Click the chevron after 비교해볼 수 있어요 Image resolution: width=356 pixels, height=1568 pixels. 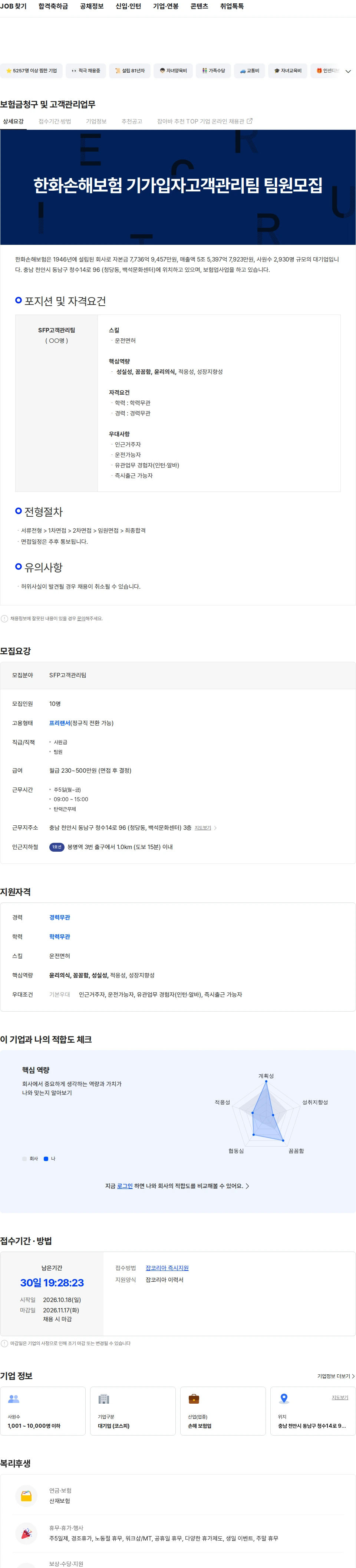point(247,1186)
